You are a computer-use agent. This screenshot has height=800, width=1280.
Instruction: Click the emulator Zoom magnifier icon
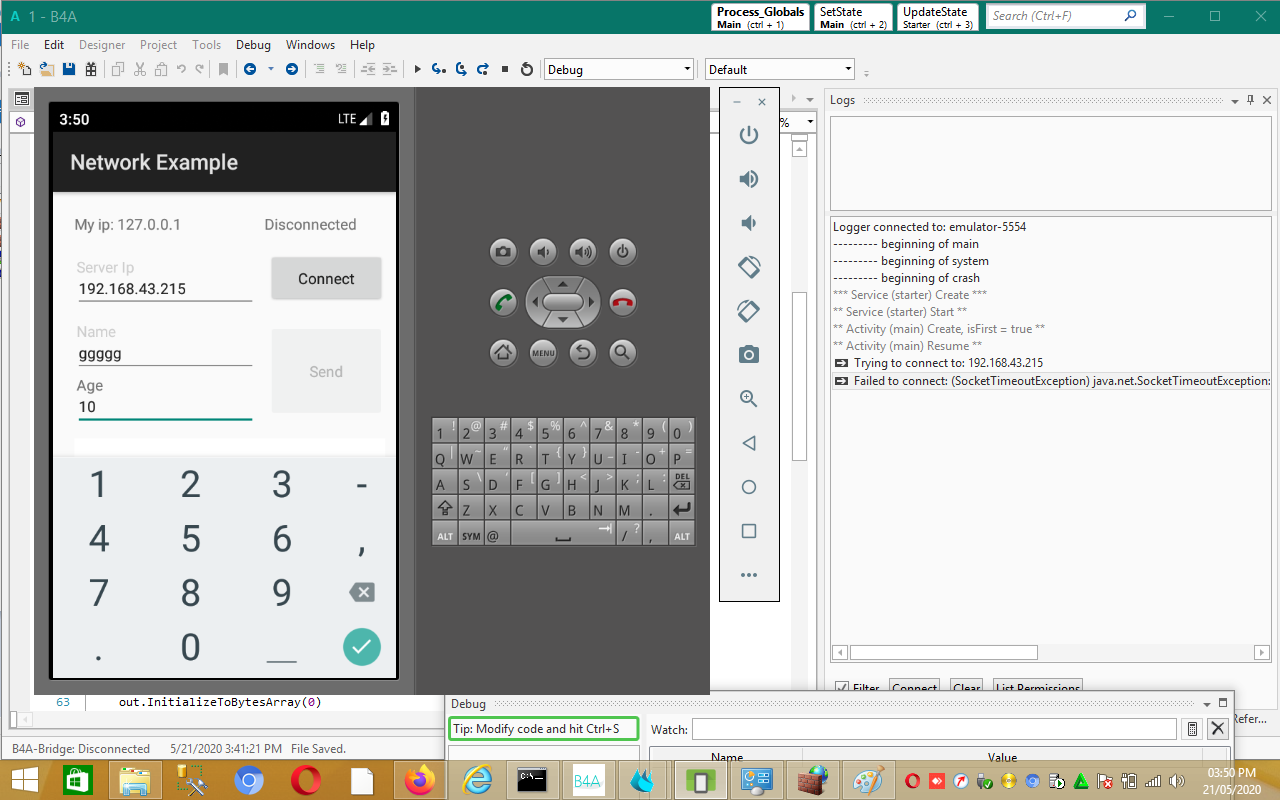pyautogui.click(x=749, y=399)
